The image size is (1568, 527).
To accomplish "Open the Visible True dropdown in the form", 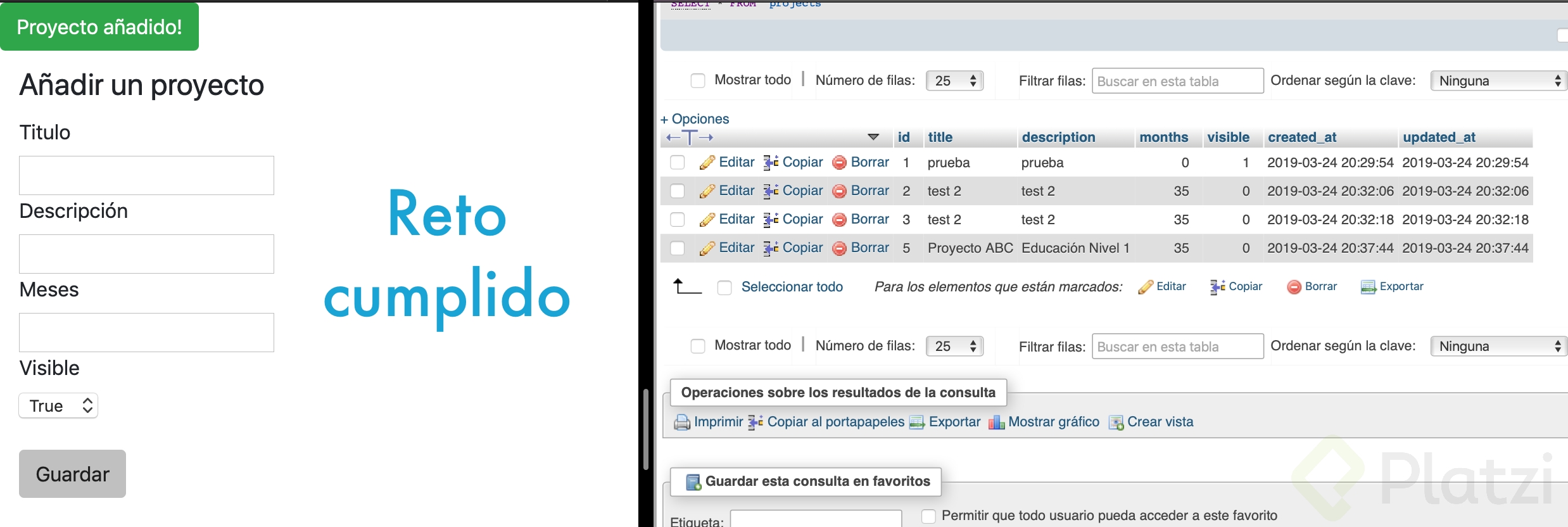I will (58, 405).
